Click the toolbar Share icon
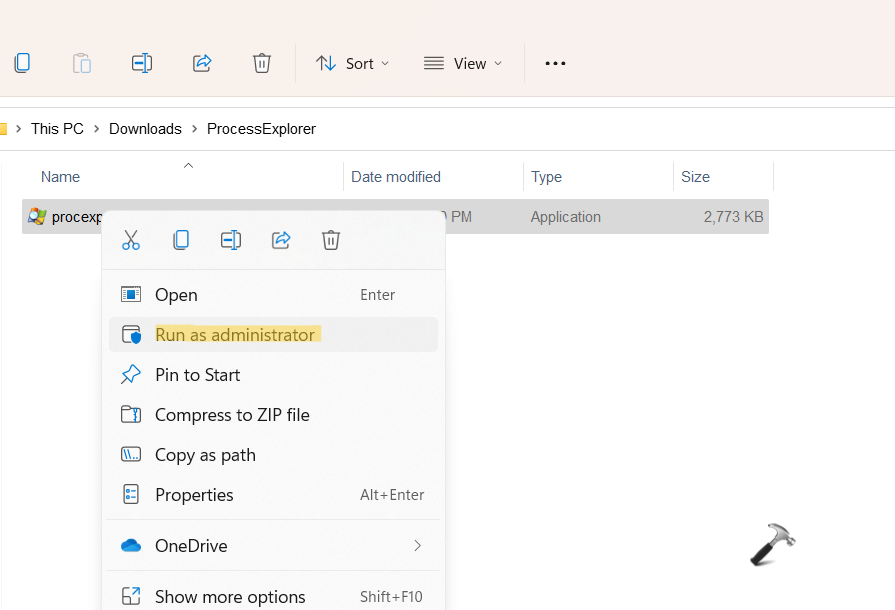 coord(202,63)
